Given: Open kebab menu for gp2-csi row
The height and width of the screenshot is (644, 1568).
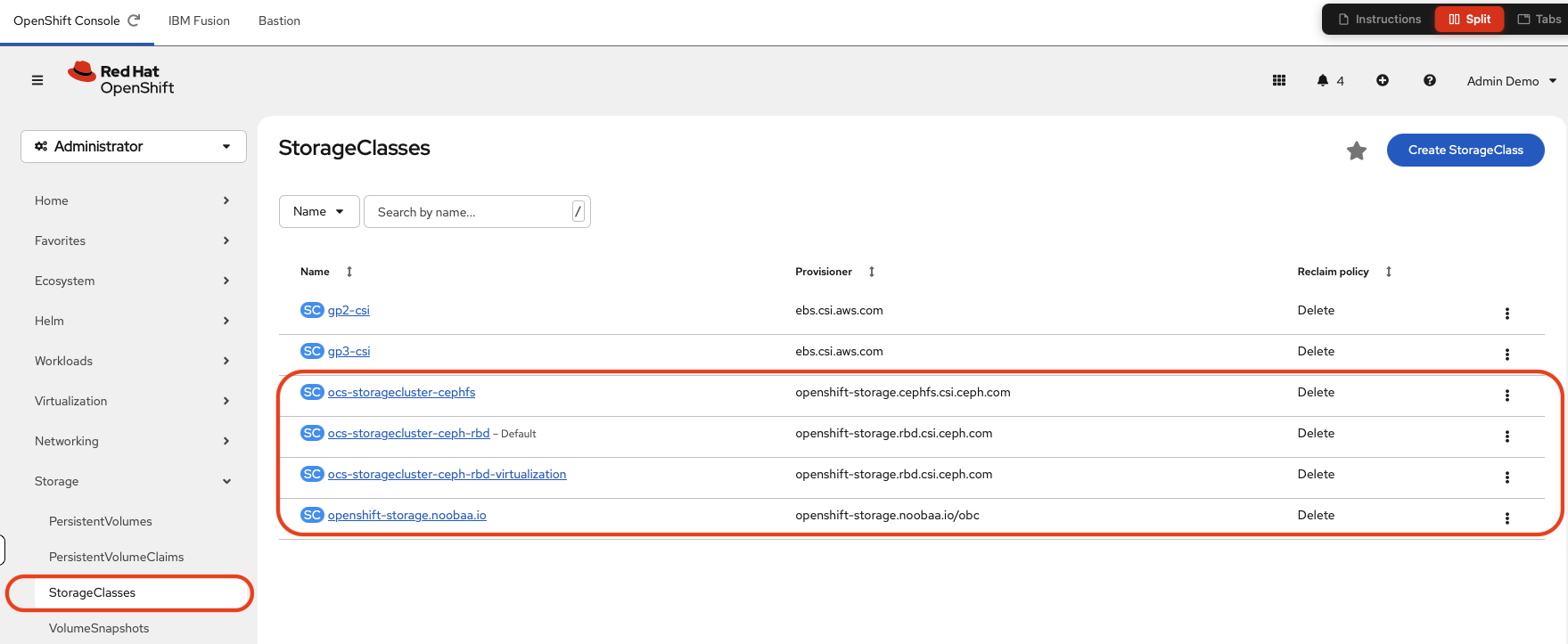Looking at the screenshot, I should point(1506,314).
